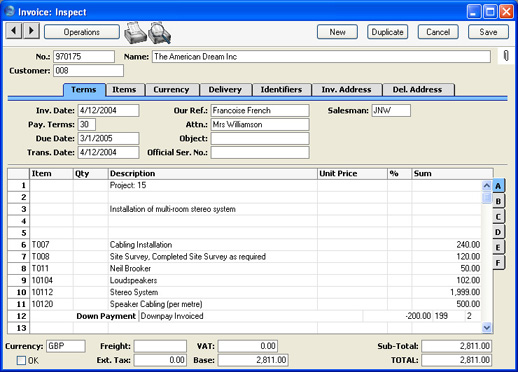Click the TOTAL field
Viewport: 518px width, 372px height.
point(456,360)
